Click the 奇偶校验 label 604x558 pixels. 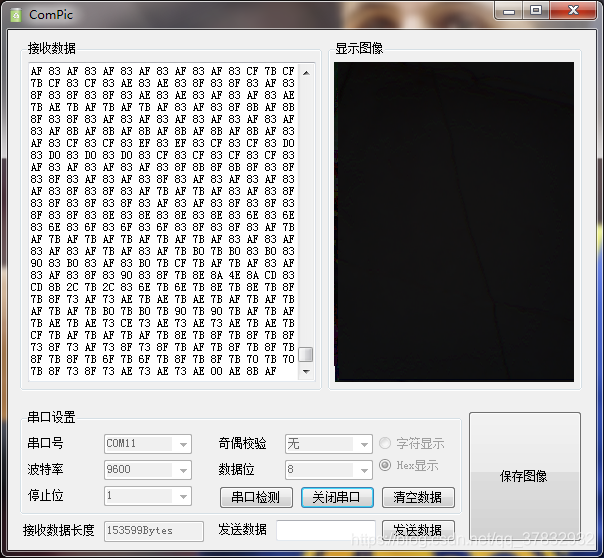pyautogui.click(x=242, y=443)
